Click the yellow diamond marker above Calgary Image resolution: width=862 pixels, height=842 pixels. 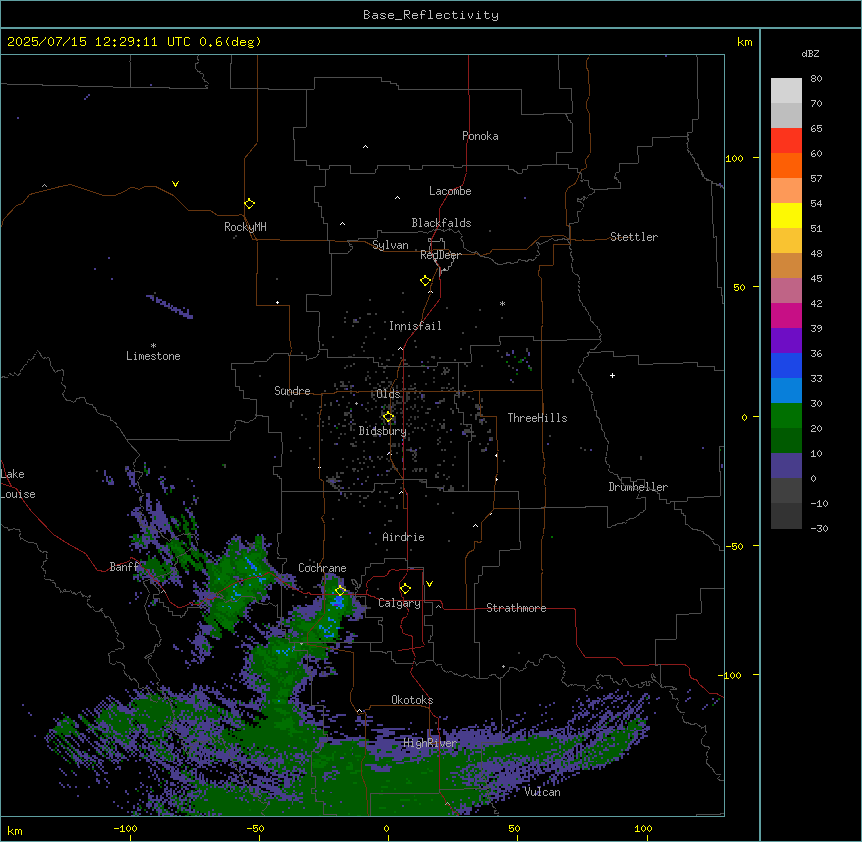(x=405, y=589)
